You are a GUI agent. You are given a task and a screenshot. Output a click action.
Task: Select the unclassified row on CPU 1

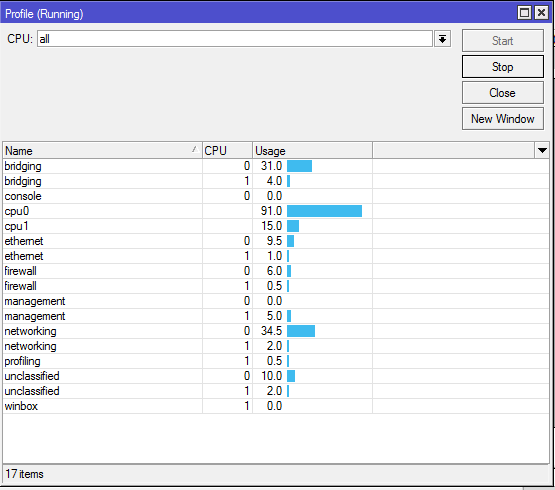276,391
